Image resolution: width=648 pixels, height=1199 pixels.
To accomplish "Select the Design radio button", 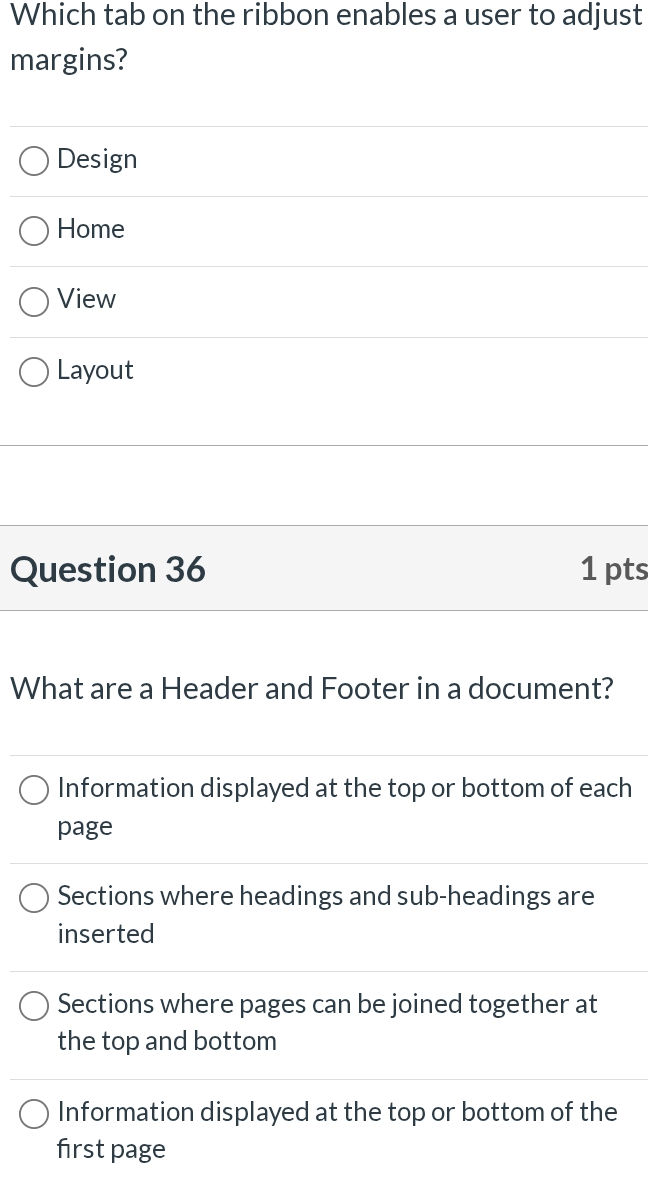I will click(x=33, y=160).
